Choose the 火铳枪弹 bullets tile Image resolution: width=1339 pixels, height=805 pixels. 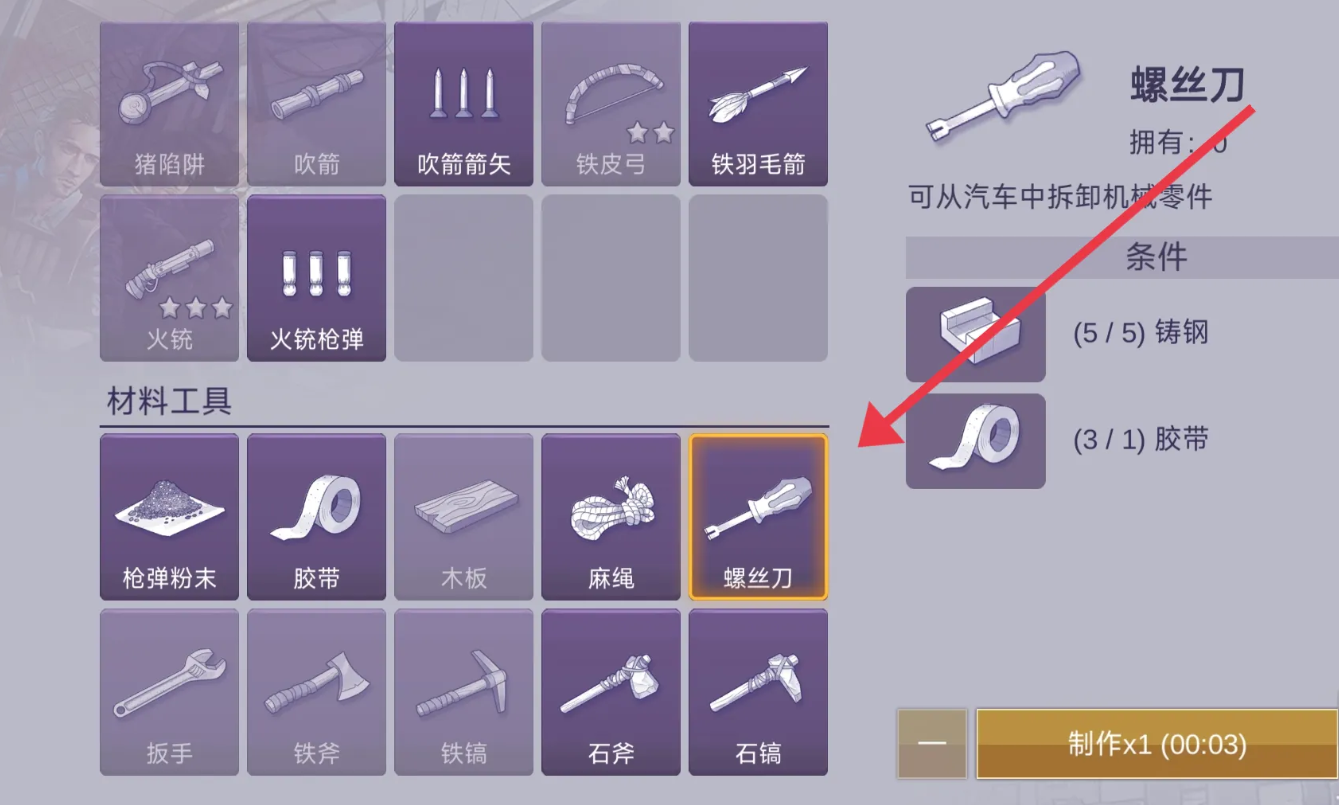pos(317,278)
